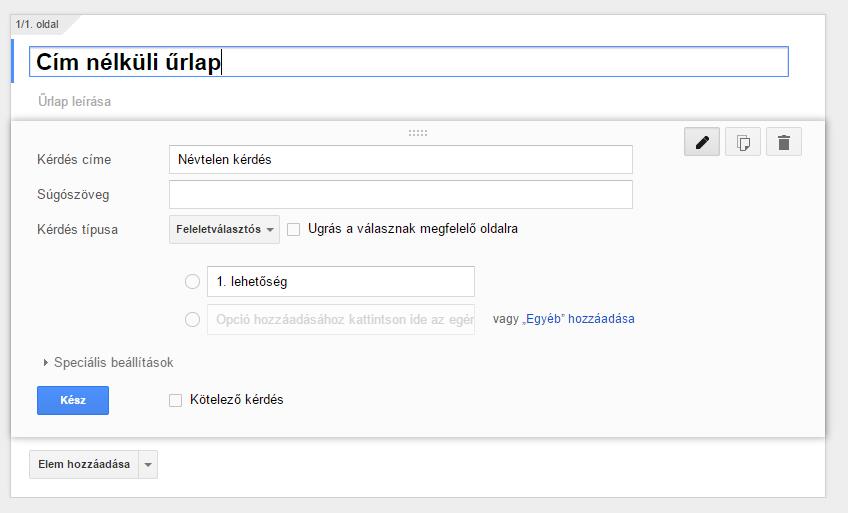Click the trash delete icon
The width and height of the screenshot is (848, 513).
tap(784, 142)
